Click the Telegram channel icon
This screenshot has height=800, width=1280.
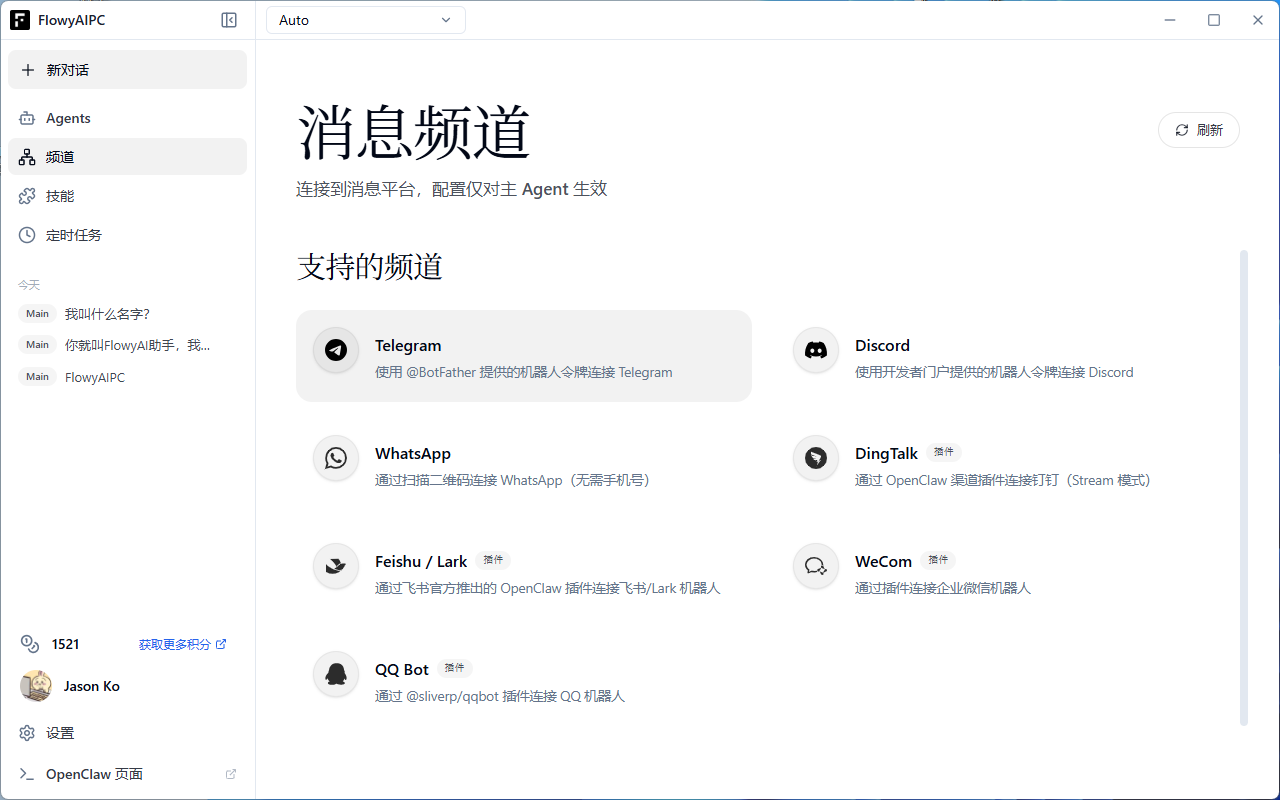pyautogui.click(x=336, y=350)
